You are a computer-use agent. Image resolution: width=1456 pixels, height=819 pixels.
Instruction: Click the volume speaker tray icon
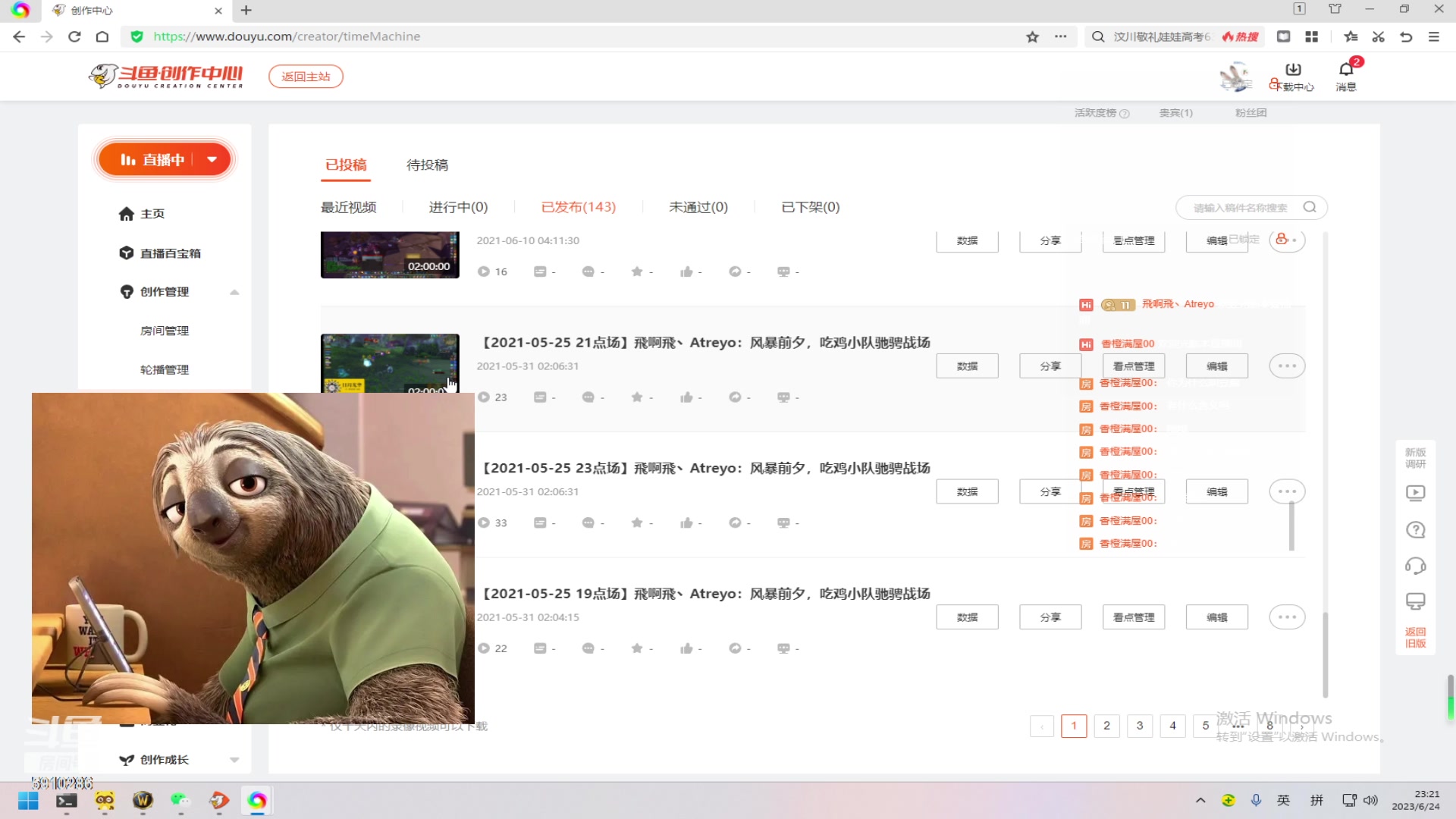(x=1370, y=800)
